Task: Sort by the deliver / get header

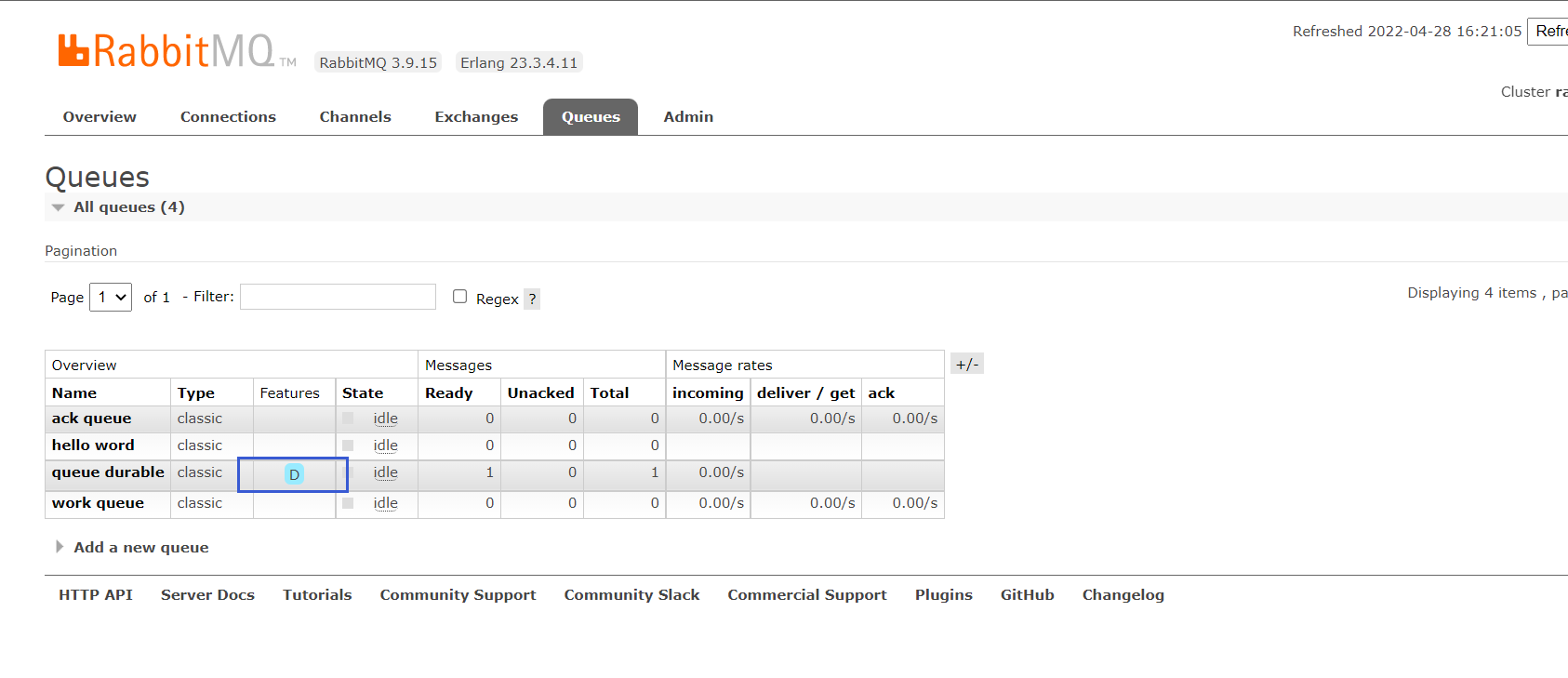Action: pyautogui.click(x=805, y=393)
